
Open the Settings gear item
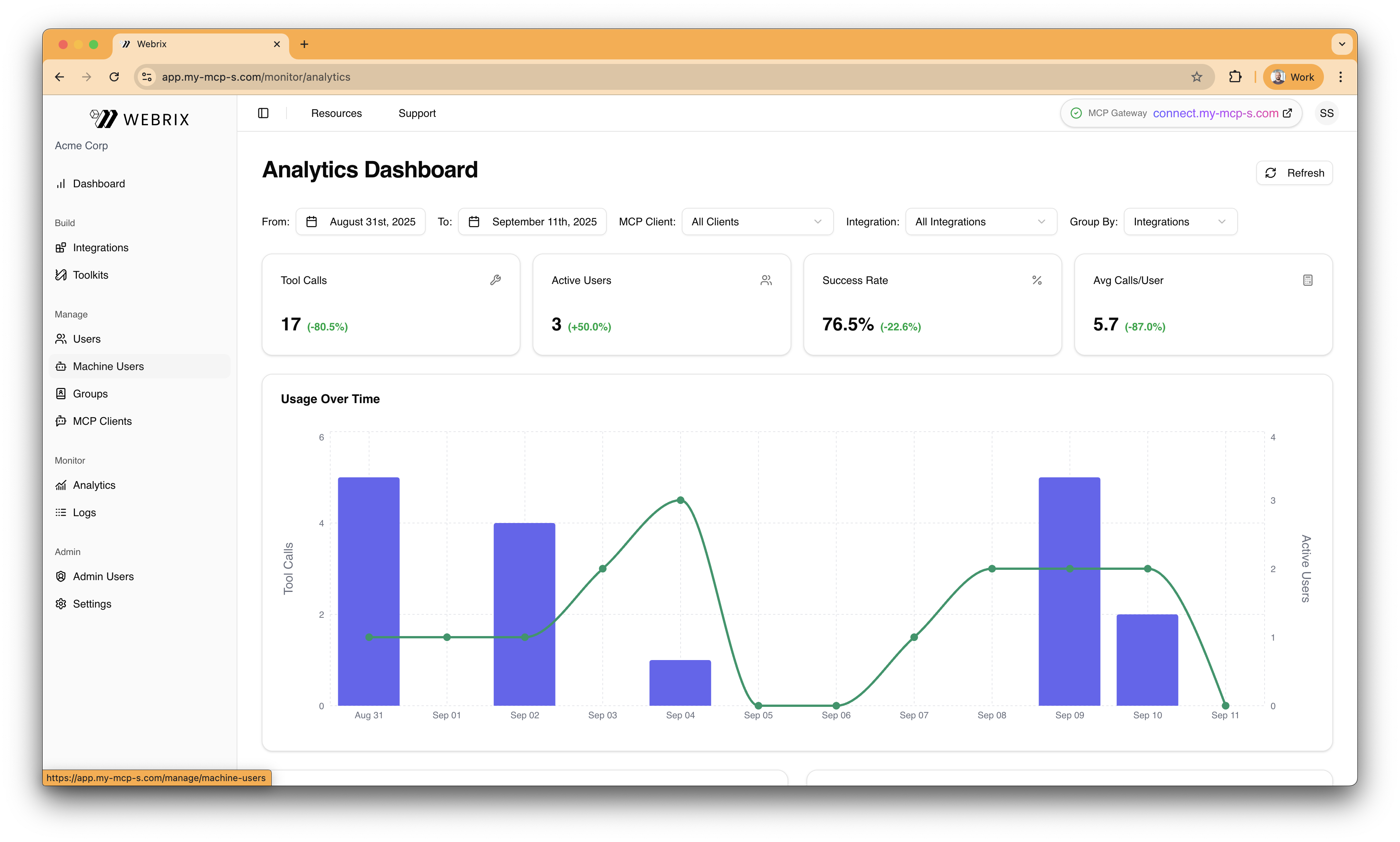(92, 604)
